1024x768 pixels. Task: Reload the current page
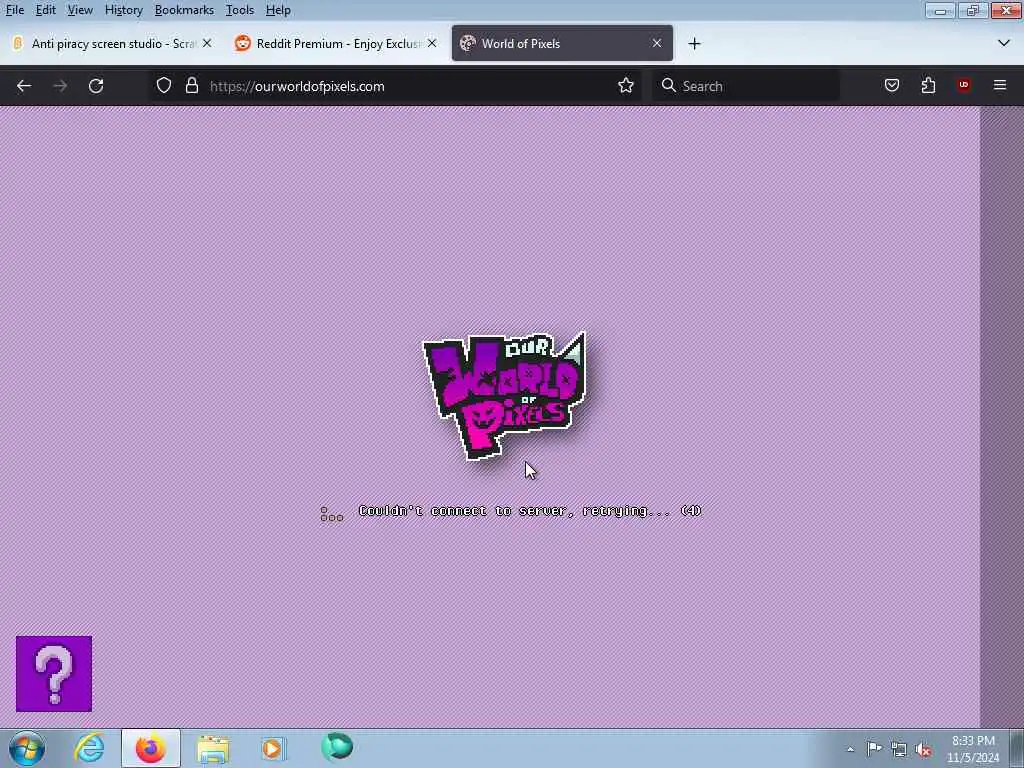coord(96,86)
